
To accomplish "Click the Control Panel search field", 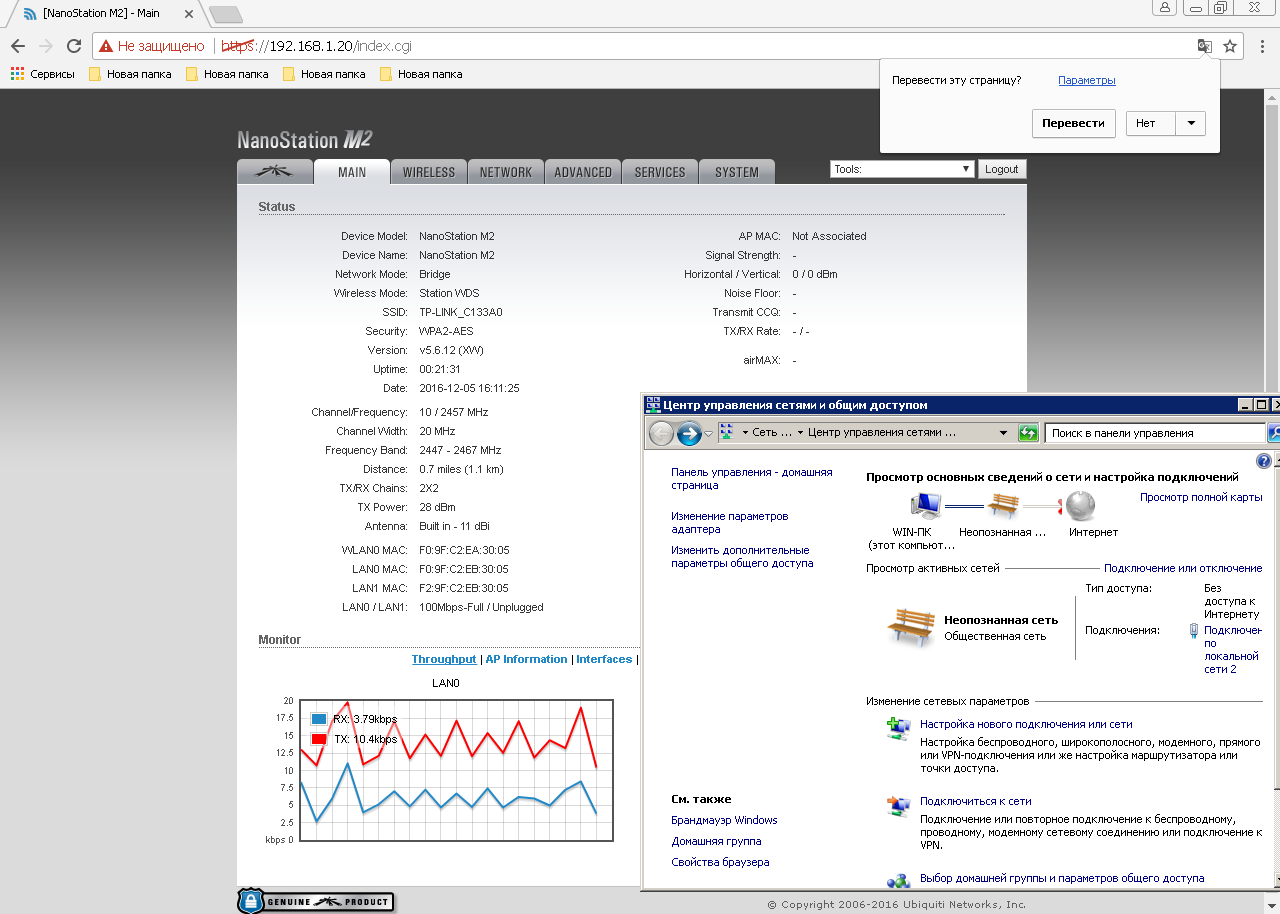I will [1154, 433].
